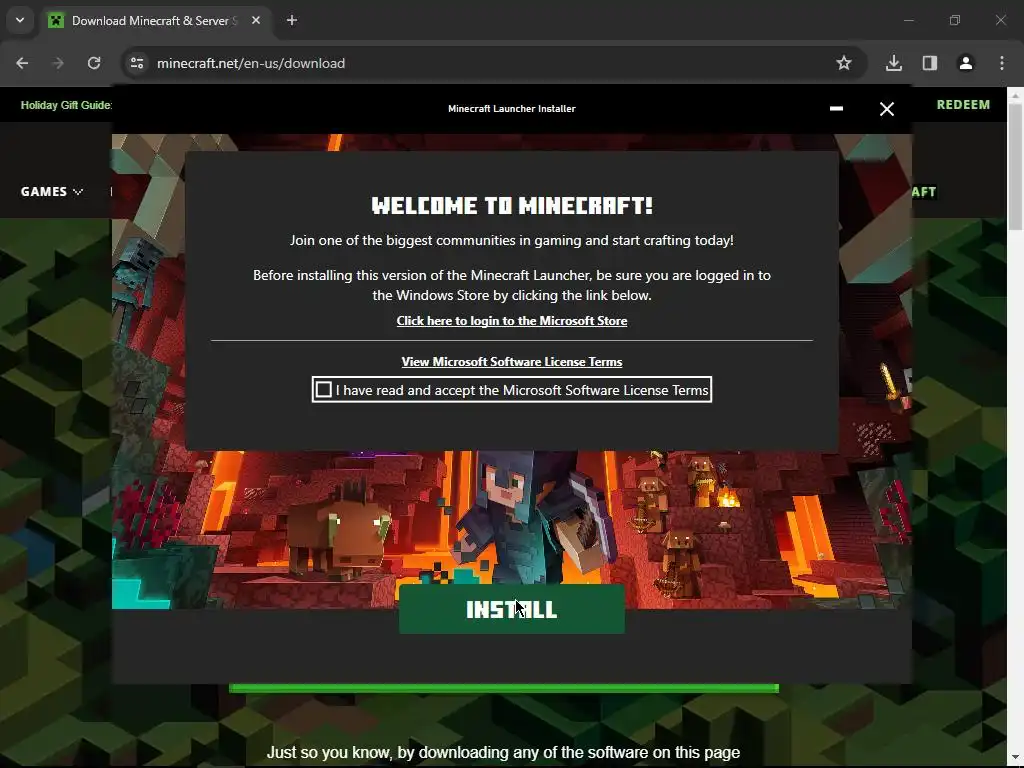Open the Chrome downloads icon
This screenshot has height=768, width=1024.
tap(893, 63)
